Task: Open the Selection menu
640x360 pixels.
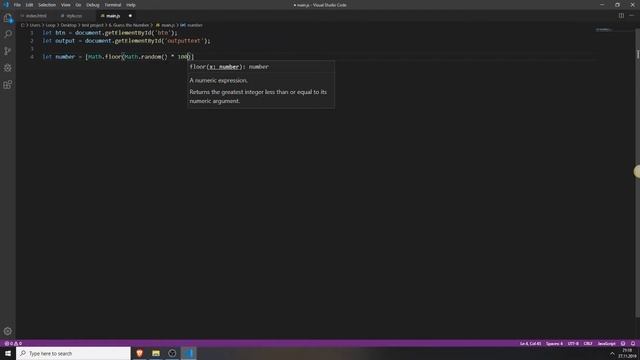Action: [47, 5]
